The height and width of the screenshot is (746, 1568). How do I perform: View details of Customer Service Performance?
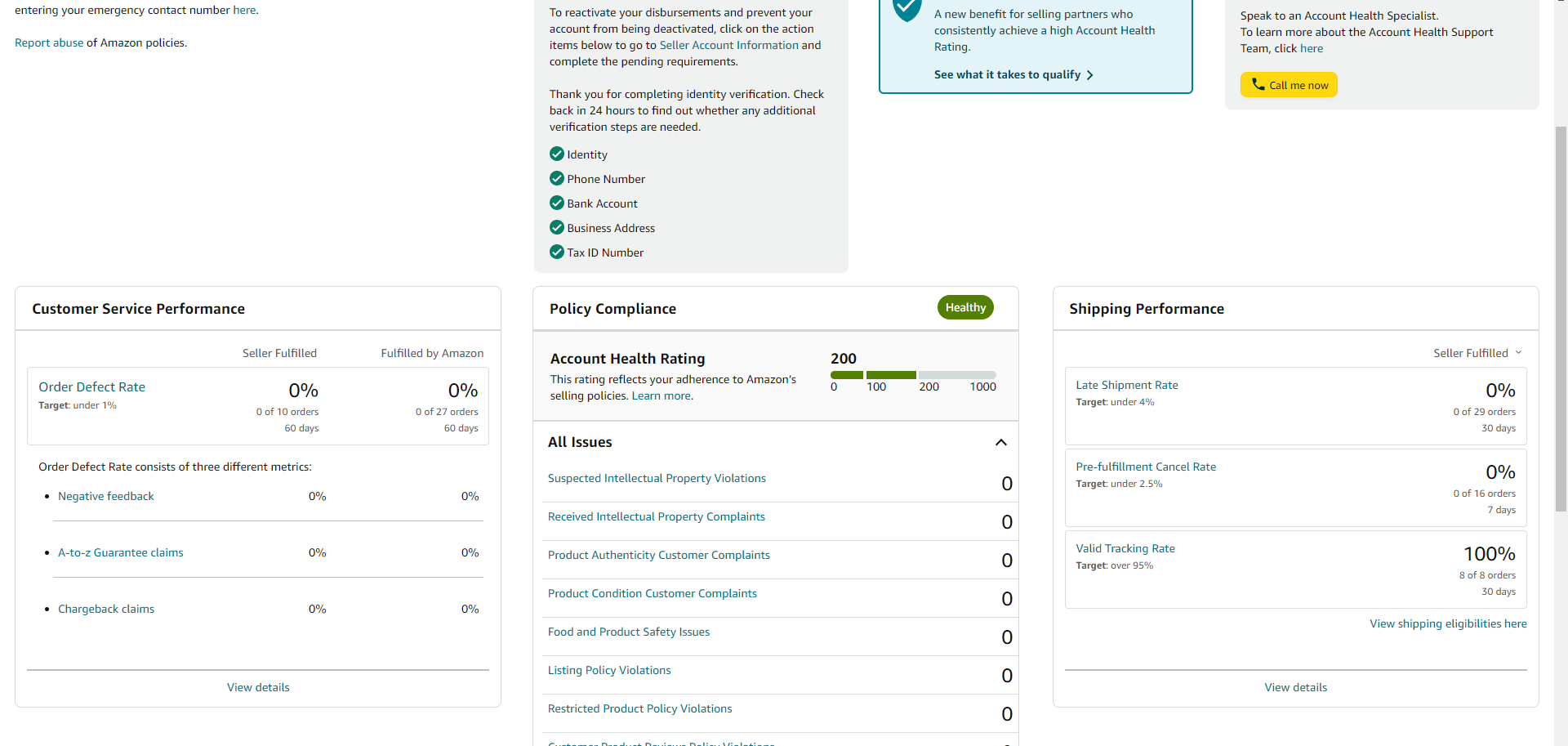pyautogui.click(x=258, y=687)
